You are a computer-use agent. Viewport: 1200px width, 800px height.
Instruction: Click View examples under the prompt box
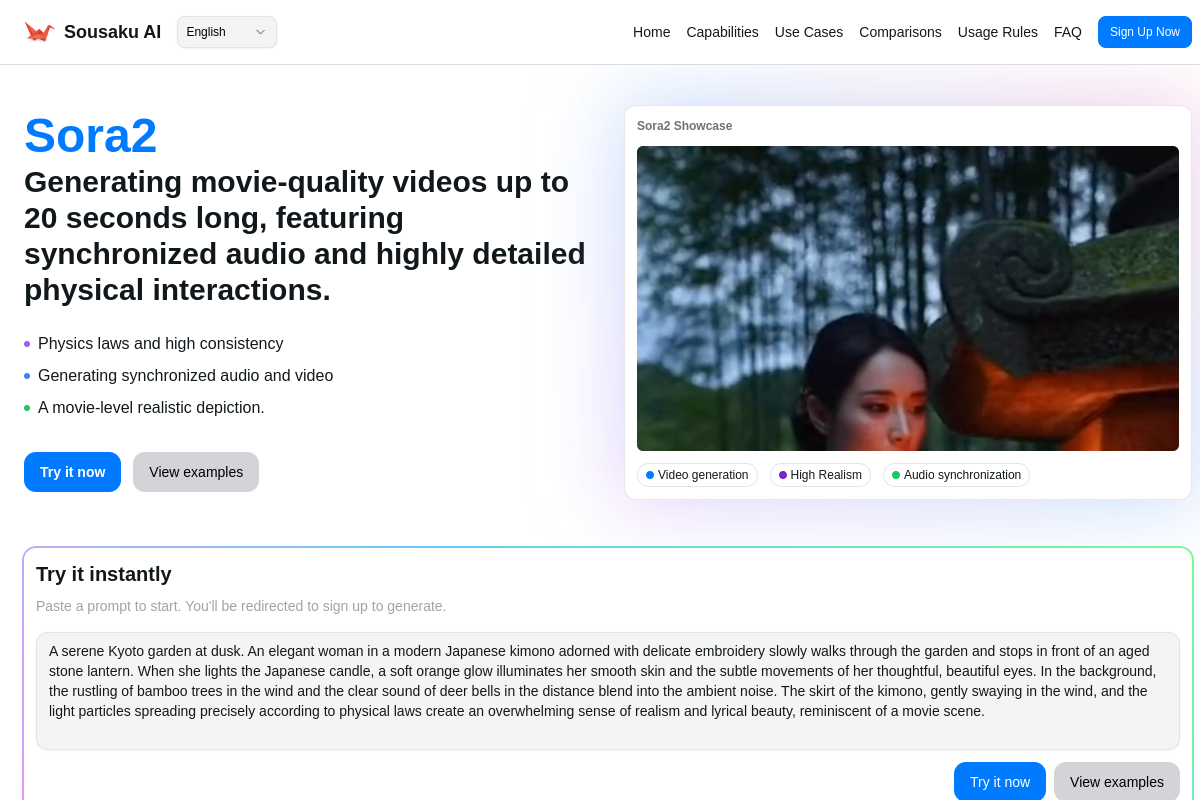[x=1116, y=782]
